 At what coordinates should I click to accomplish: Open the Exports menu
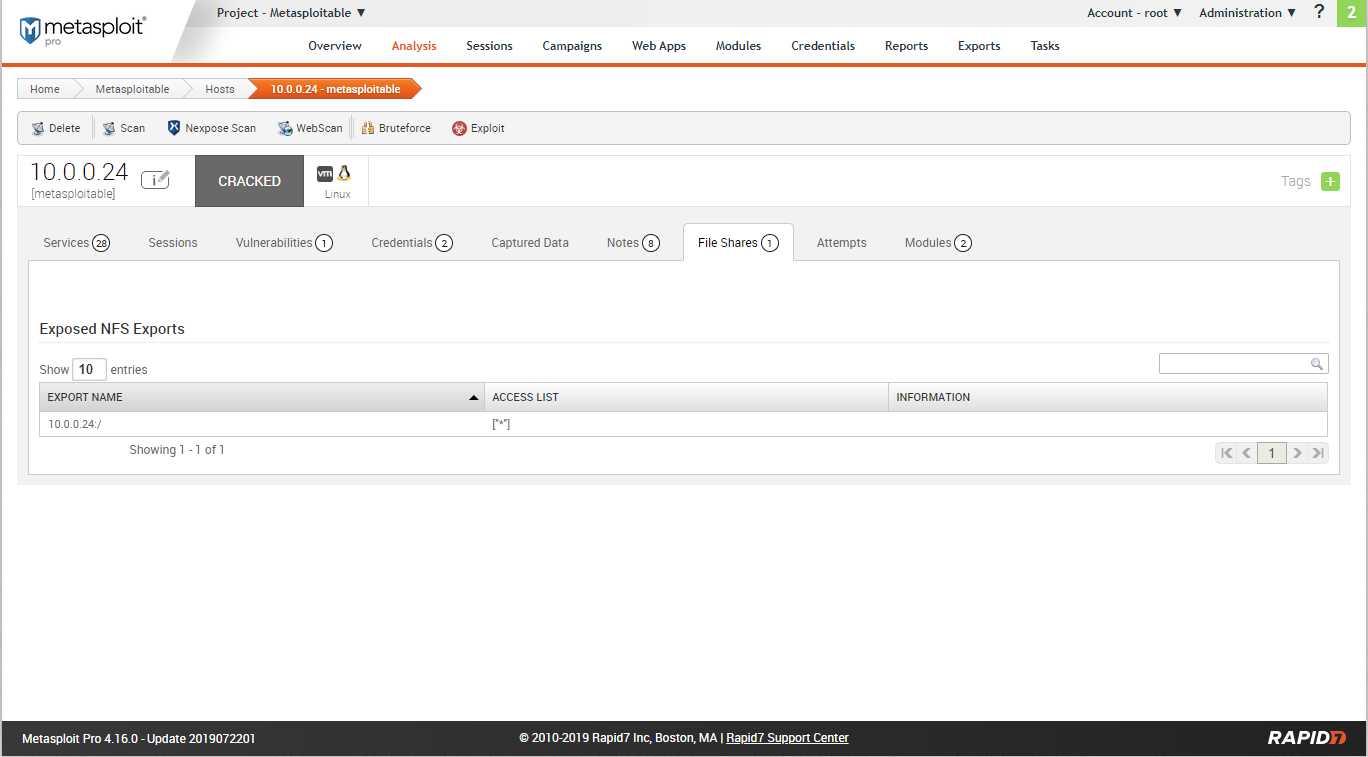979,46
